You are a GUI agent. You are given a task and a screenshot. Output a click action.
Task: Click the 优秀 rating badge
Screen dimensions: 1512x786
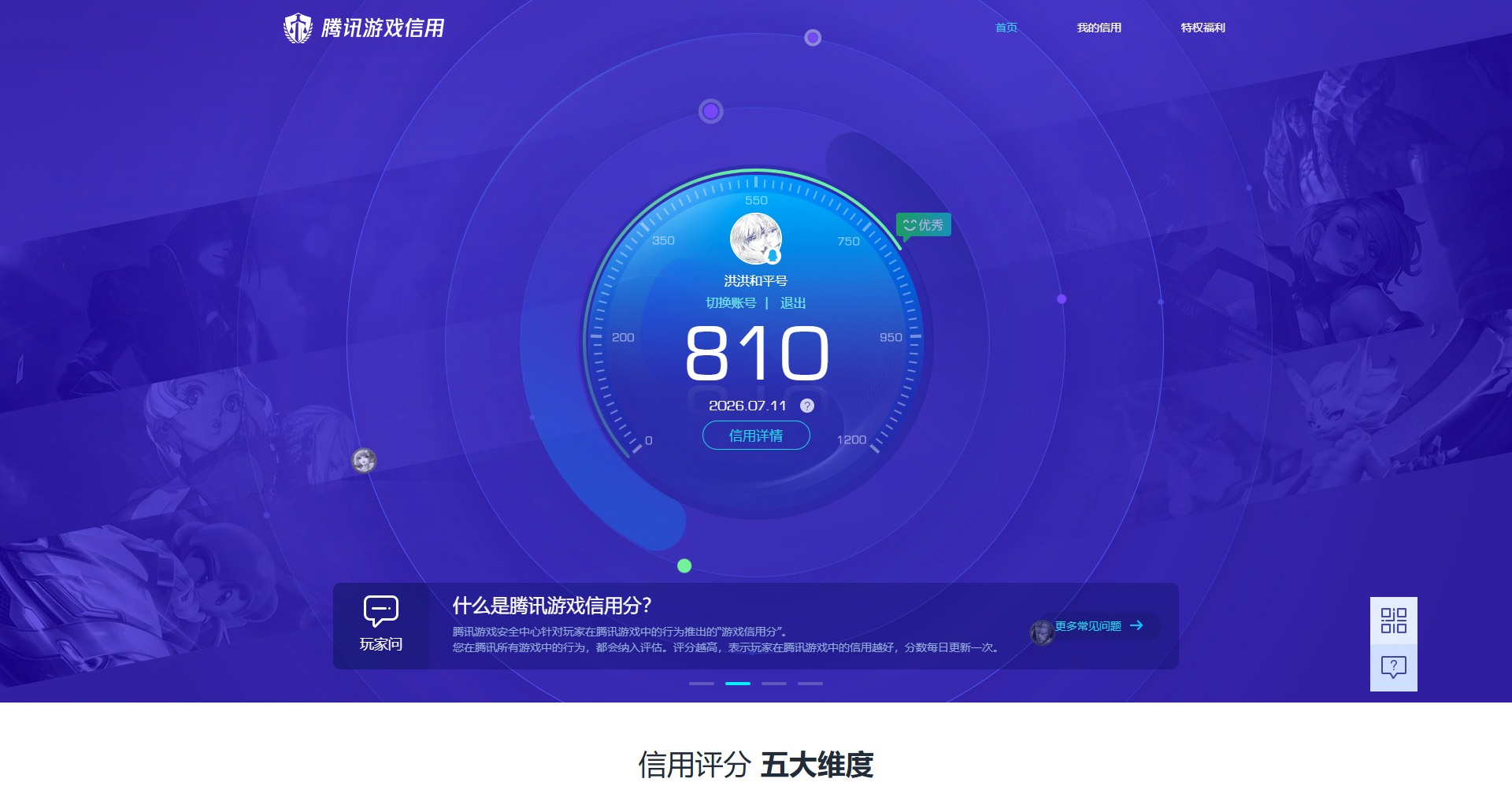pyautogui.click(x=924, y=225)
